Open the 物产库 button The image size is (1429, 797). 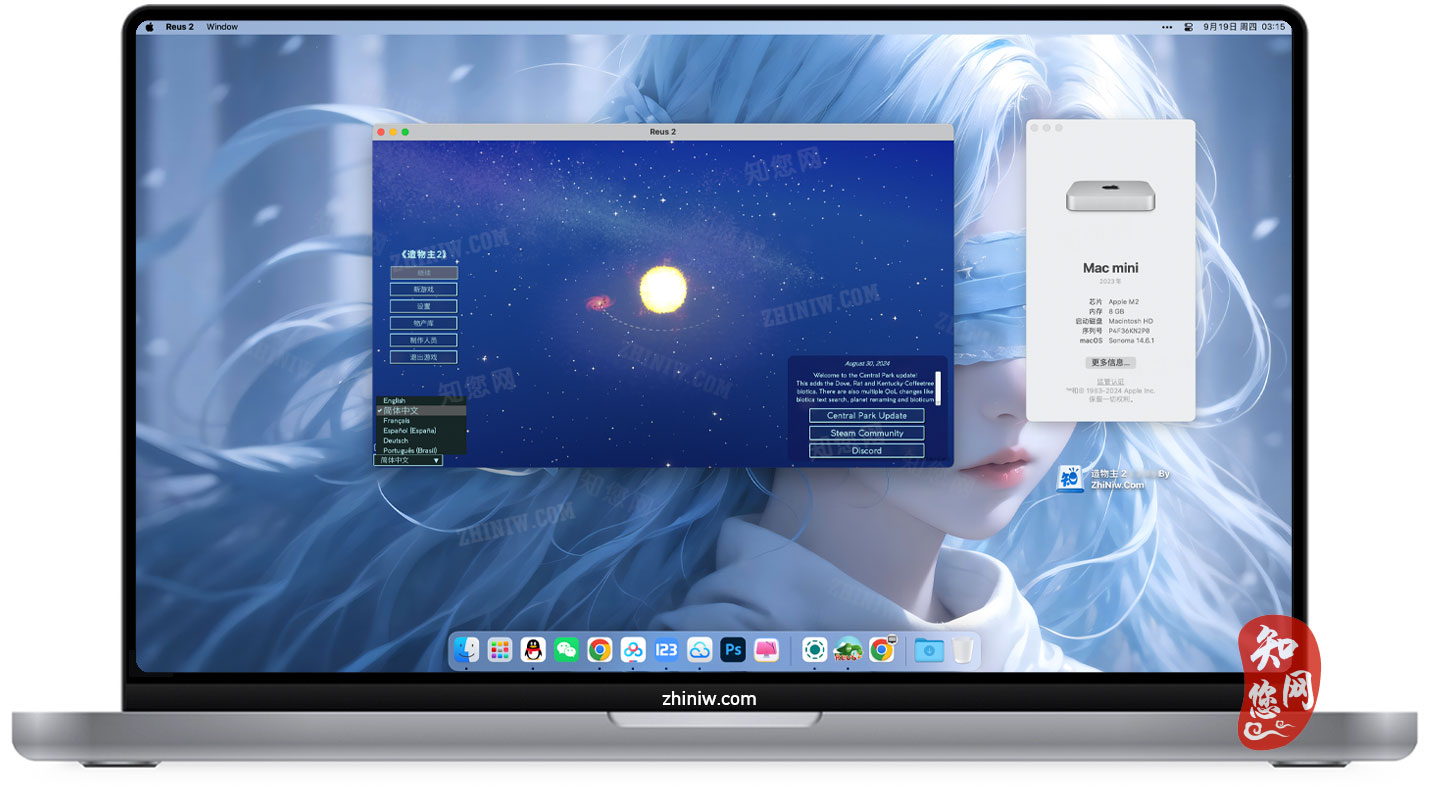424,323
